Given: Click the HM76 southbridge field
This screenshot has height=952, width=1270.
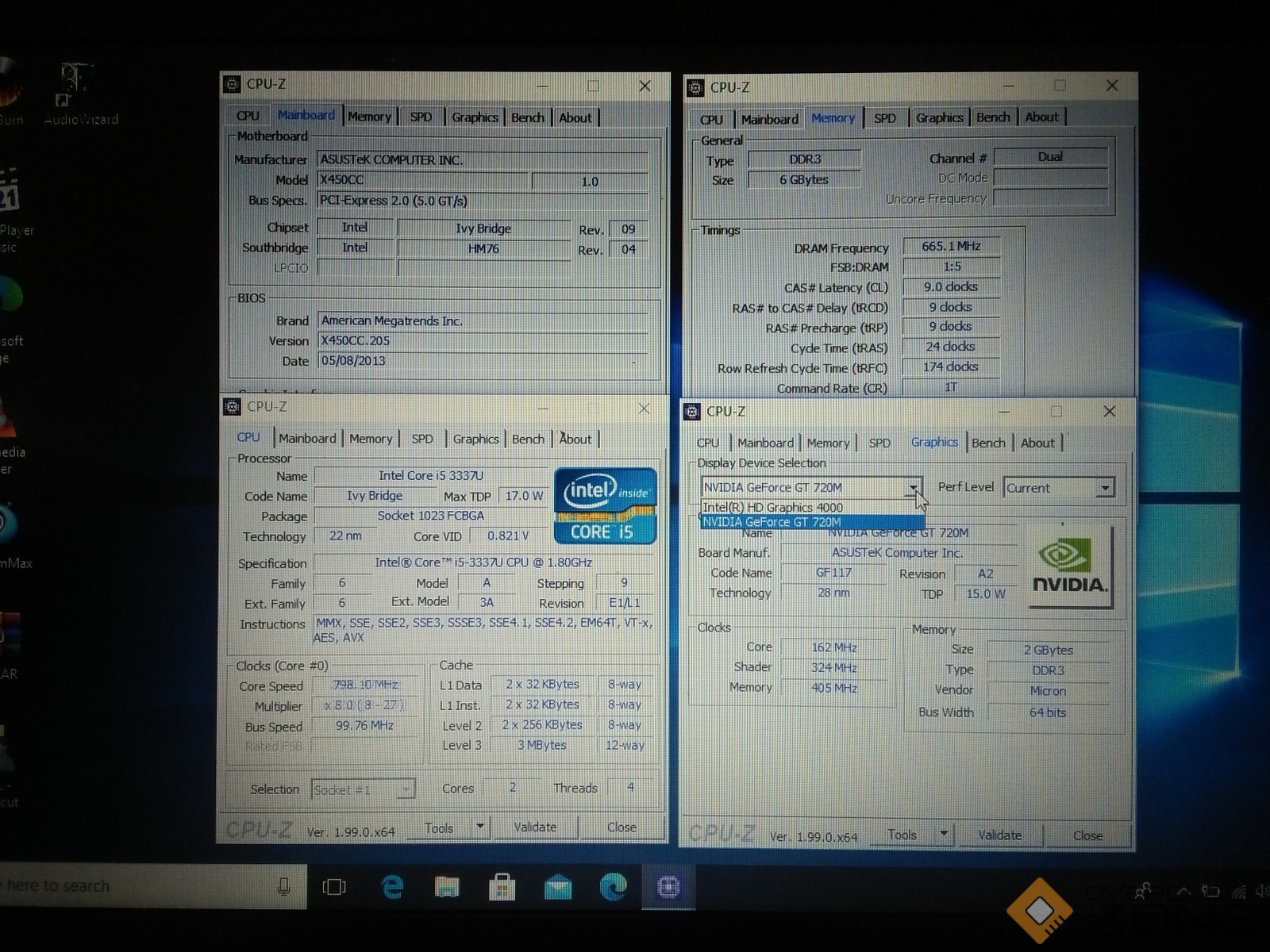Looking at the screenshot, I should click(483, 249).
